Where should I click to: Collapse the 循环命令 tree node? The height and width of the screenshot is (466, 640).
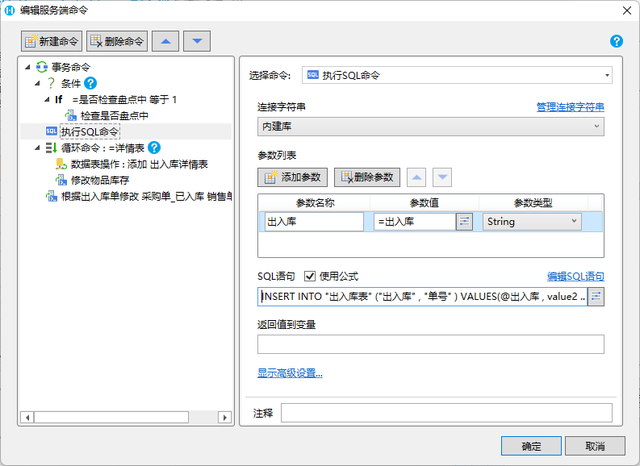point(38,148)
